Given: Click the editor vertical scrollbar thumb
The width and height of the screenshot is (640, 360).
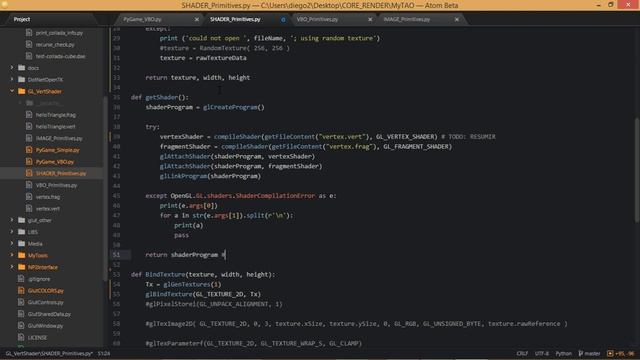Looking at the screenshot, I should [x=637, y=170].
